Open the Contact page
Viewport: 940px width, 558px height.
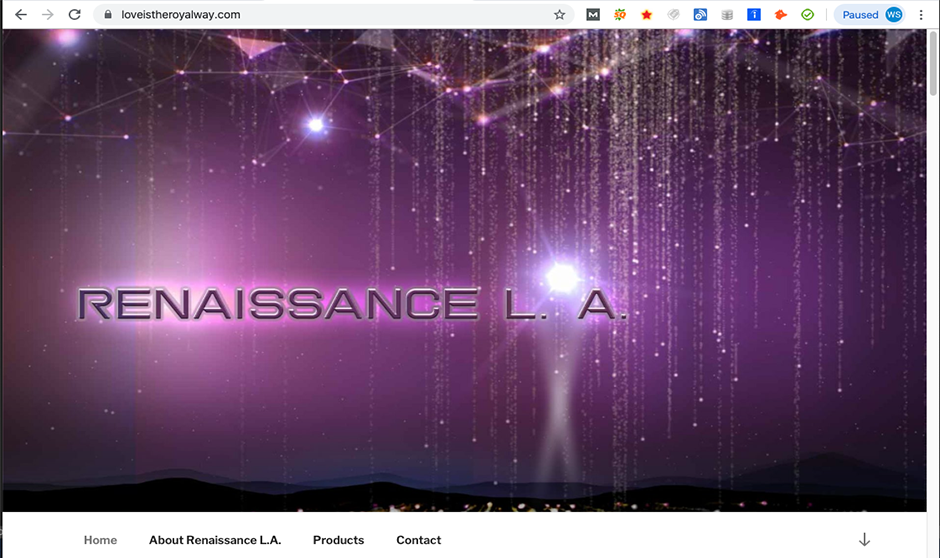click(x=418, y=540)
